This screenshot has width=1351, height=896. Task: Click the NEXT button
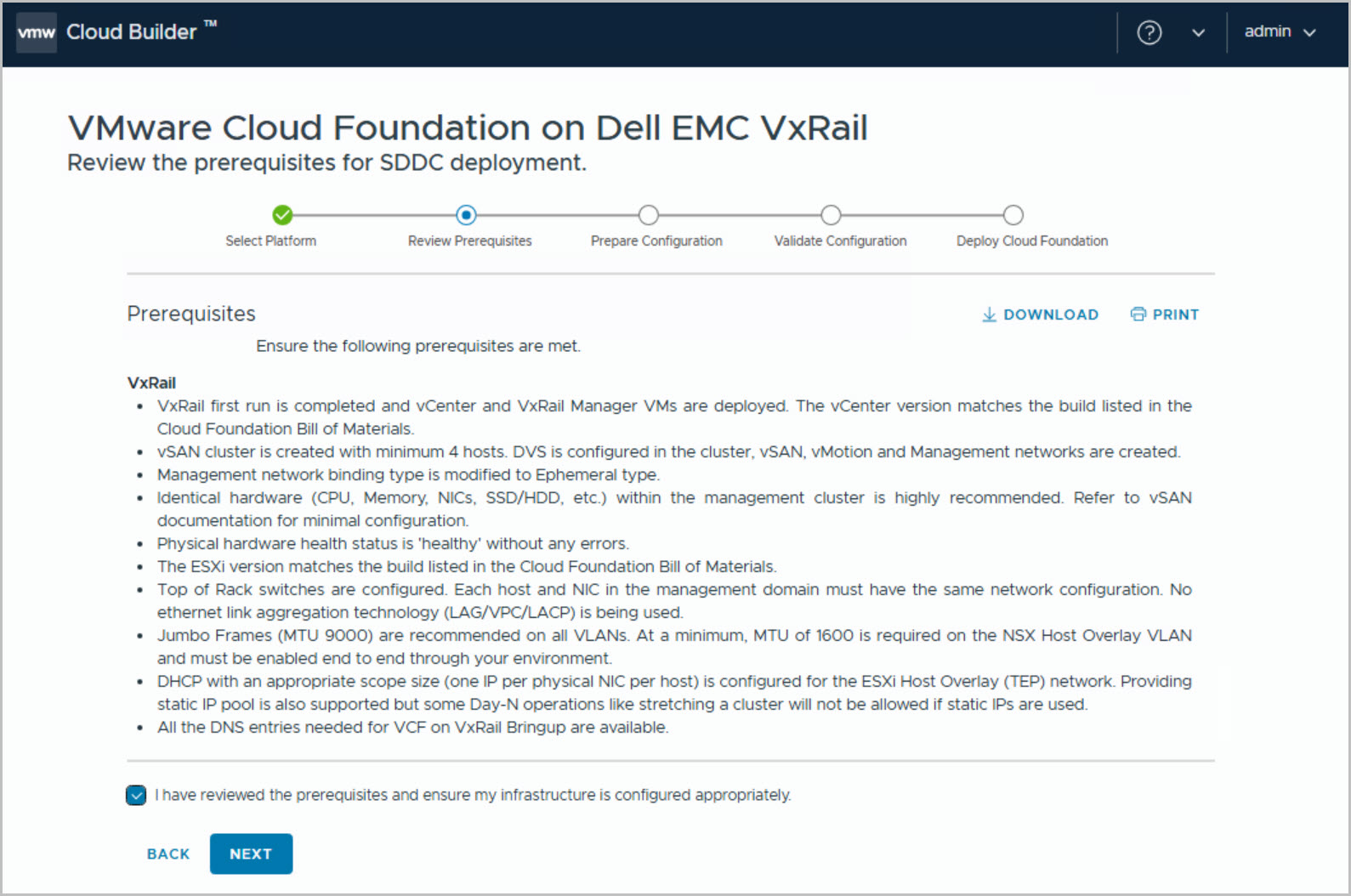pyautogui.click(x=251, y=853)
